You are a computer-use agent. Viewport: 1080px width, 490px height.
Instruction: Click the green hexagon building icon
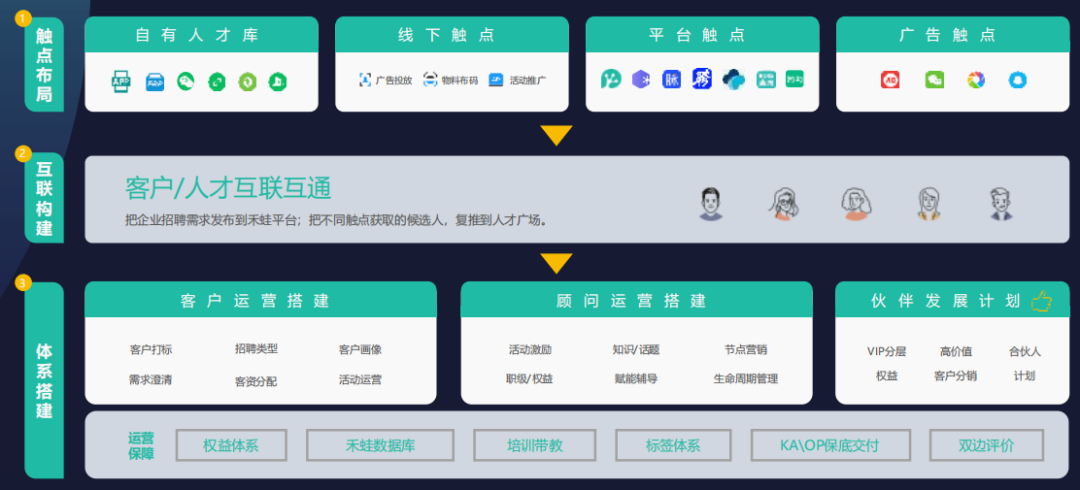click(x=278, y=82)
